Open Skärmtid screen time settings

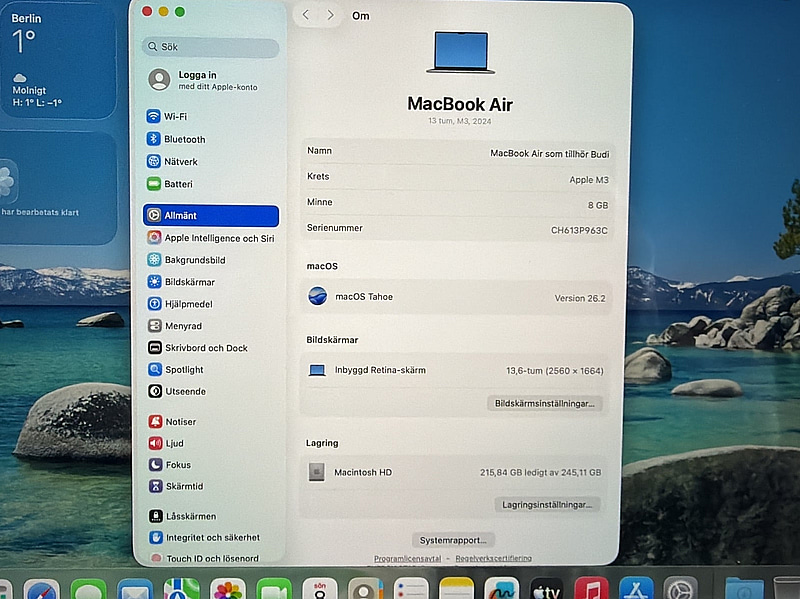pos(183,486)
